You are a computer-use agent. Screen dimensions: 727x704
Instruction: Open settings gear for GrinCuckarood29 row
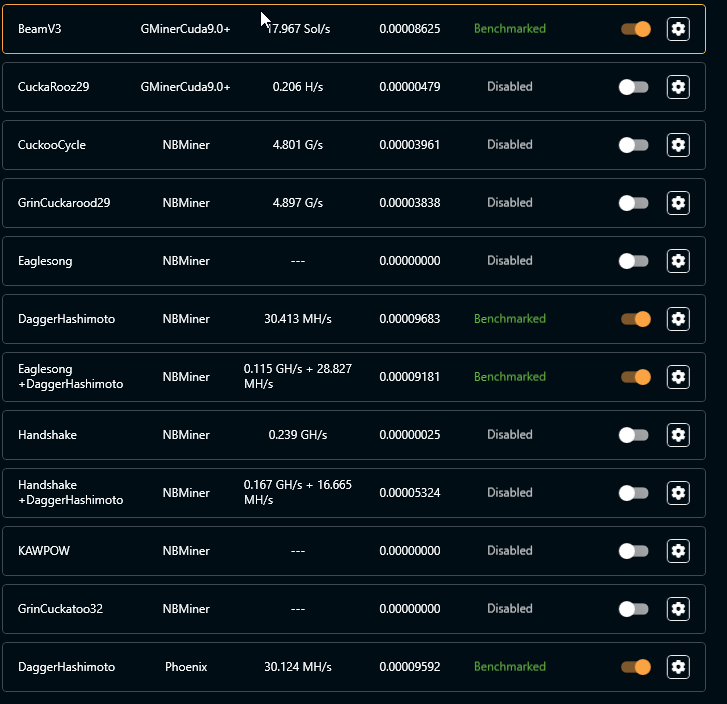(x=678, y=203)
